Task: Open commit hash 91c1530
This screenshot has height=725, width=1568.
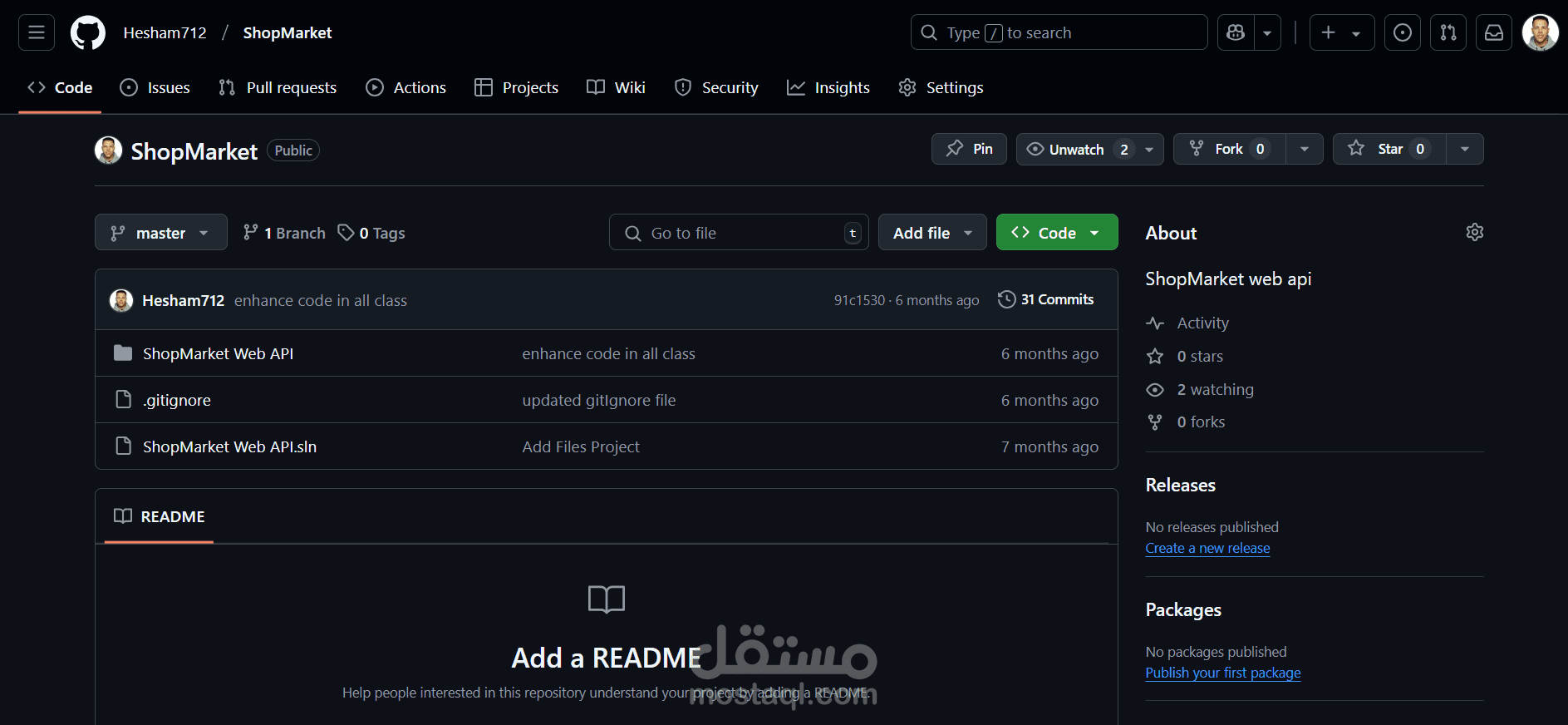Action: [860, 300]
